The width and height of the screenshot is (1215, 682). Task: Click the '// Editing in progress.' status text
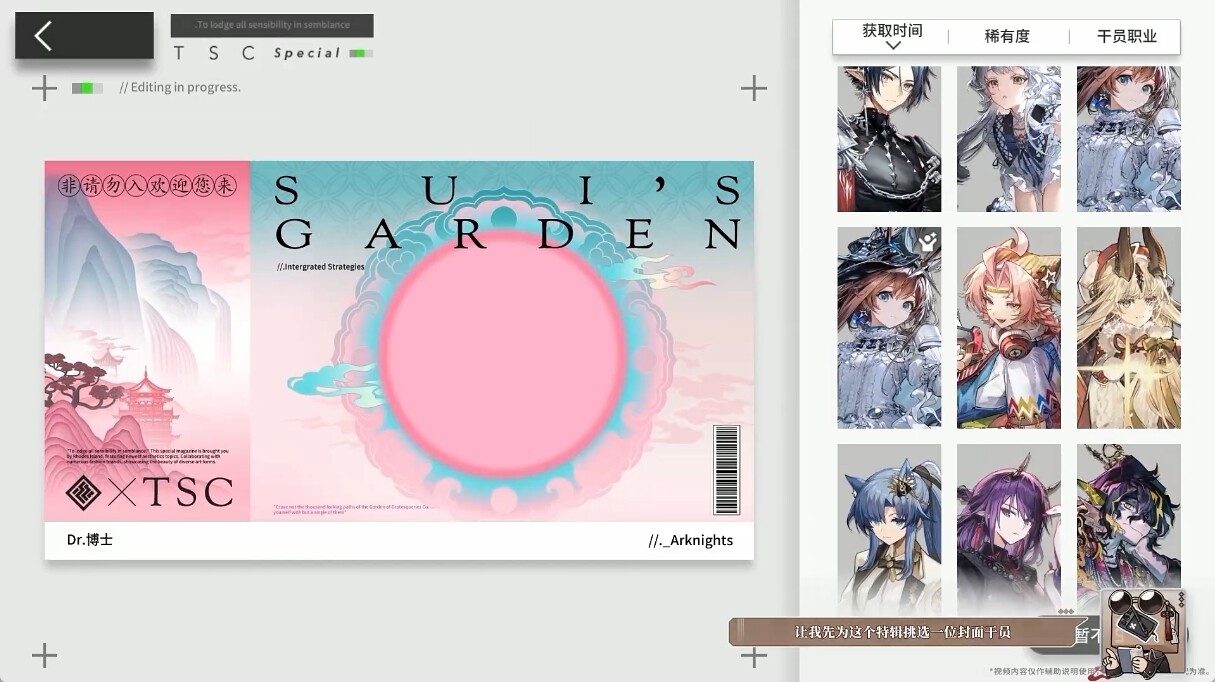tap(180, 87)
